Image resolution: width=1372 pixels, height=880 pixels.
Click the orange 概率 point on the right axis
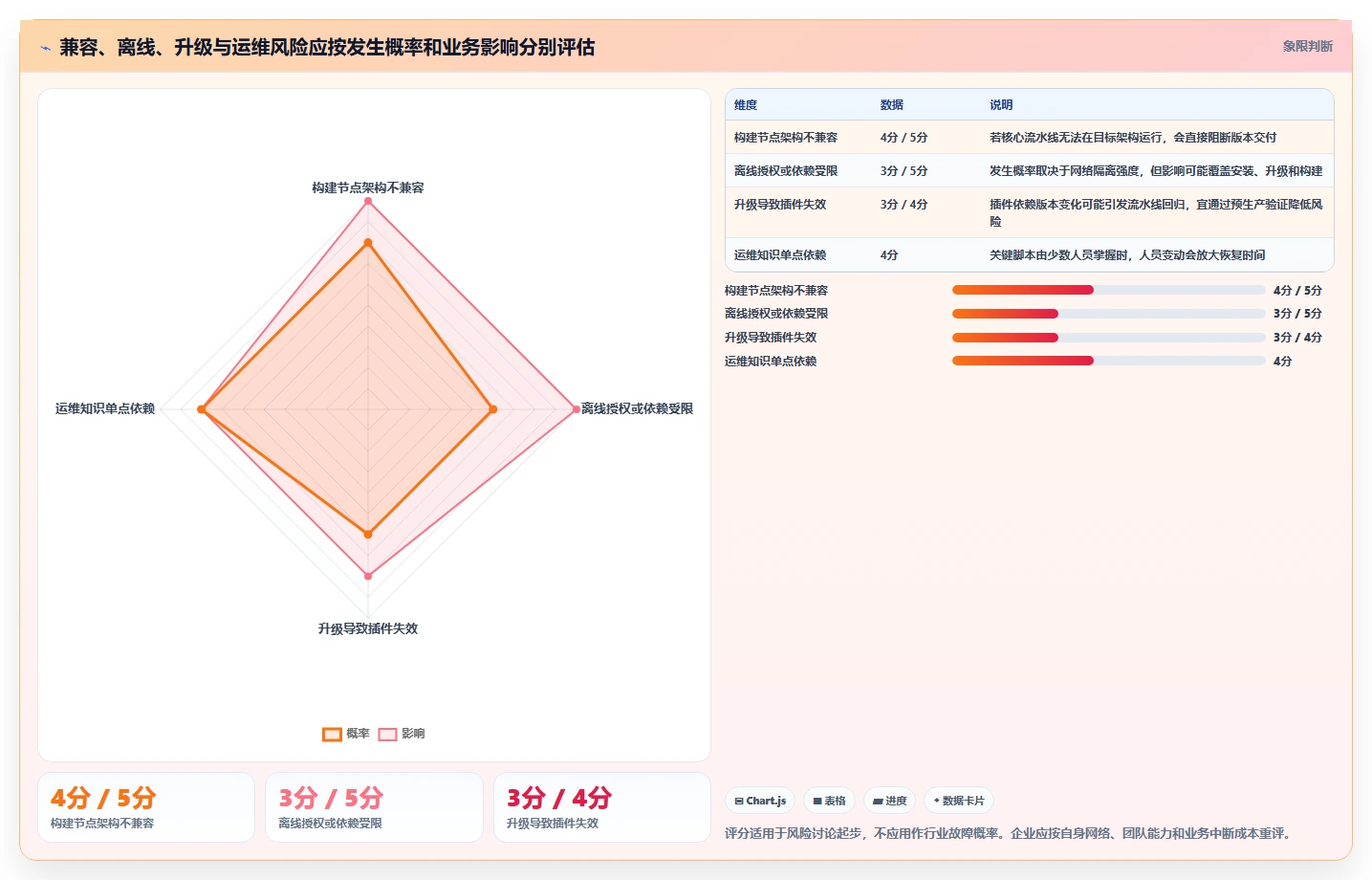click(493, 409)
